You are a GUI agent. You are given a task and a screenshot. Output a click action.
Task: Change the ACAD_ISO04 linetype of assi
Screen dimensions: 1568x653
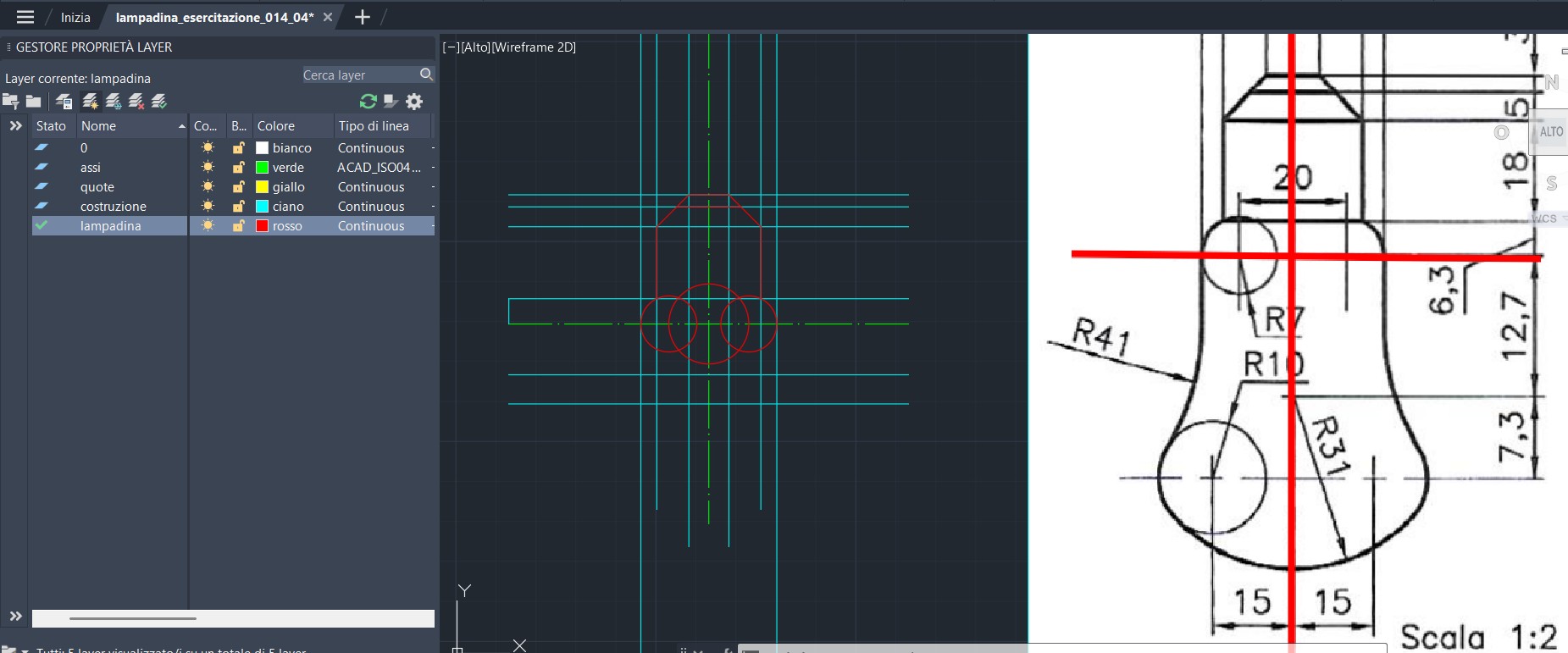coord(379,168)
